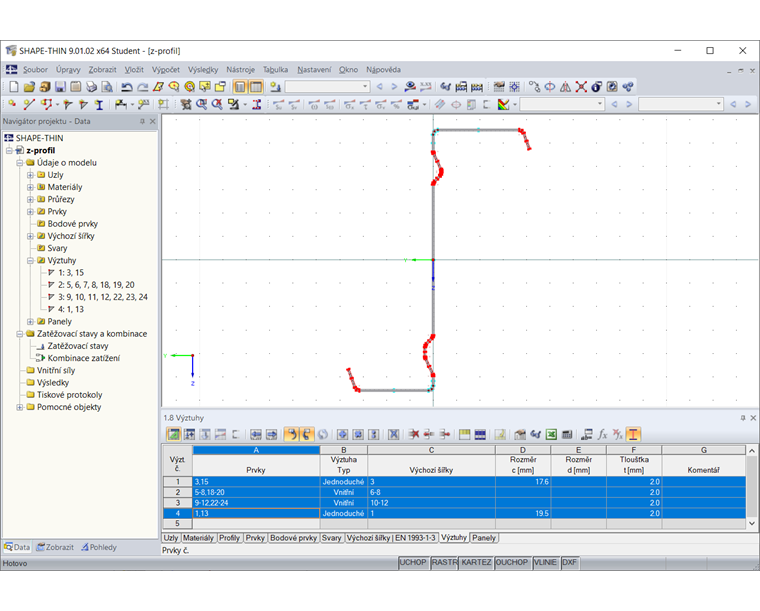Open the Zobrazit menu

[102, 70]
